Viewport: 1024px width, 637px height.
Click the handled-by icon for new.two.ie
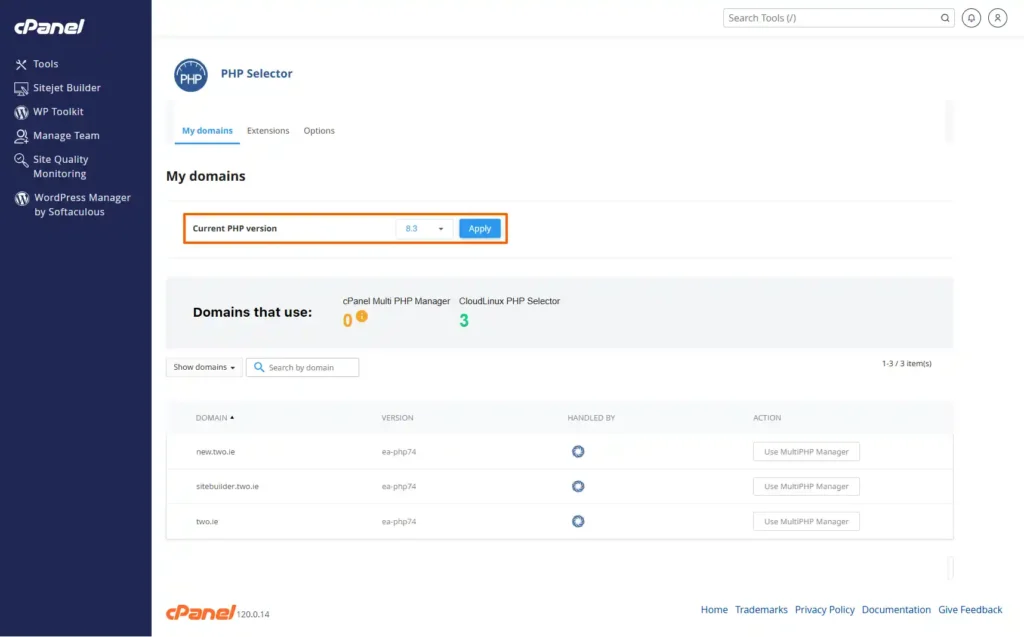coord(578,451)
